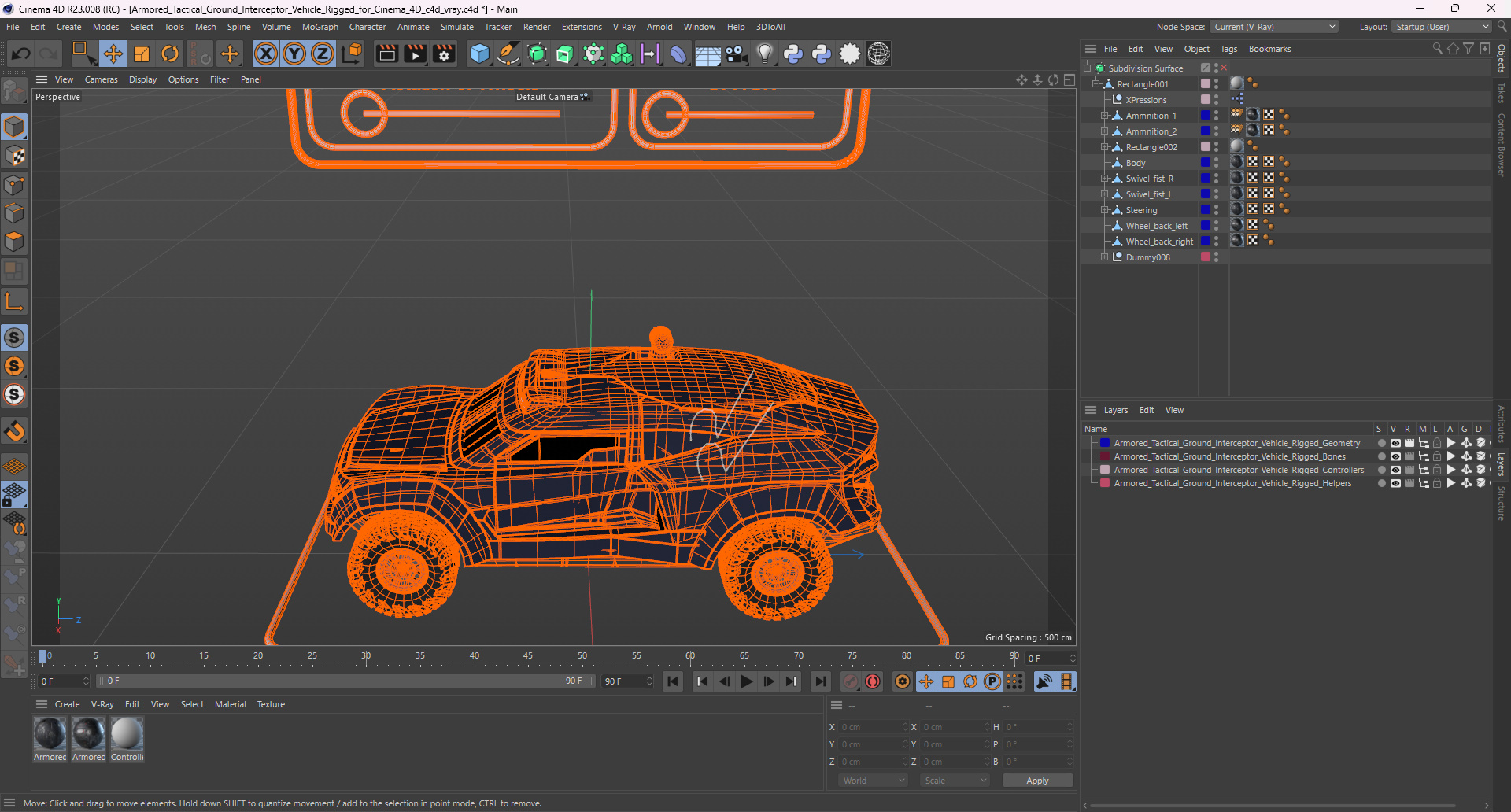Image resolution: width=1511 pixels, height=812 pixels.
Task: Open the V-Ray menu
Action: click(624, 27)
